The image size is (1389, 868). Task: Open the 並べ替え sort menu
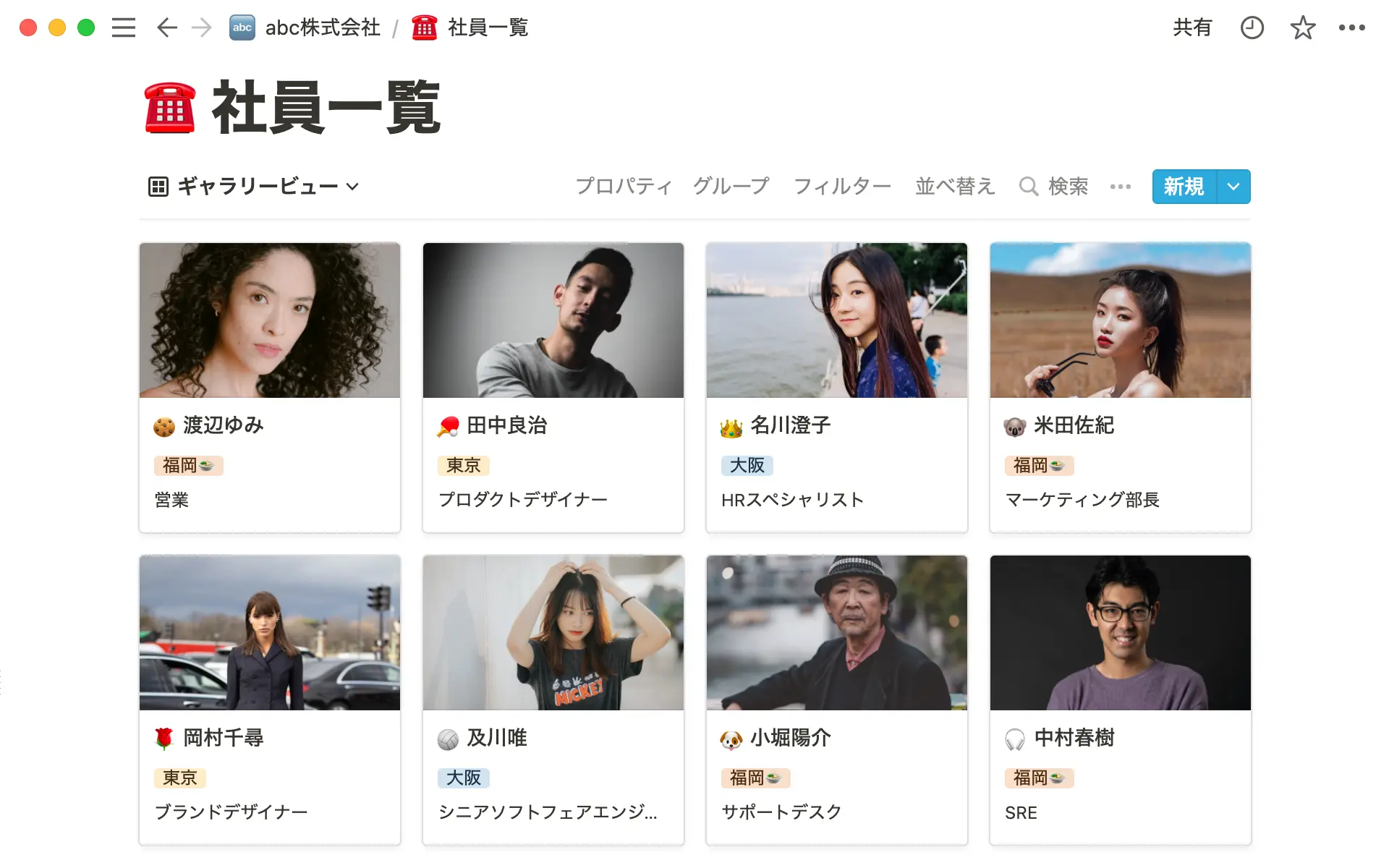coord(954,186)
